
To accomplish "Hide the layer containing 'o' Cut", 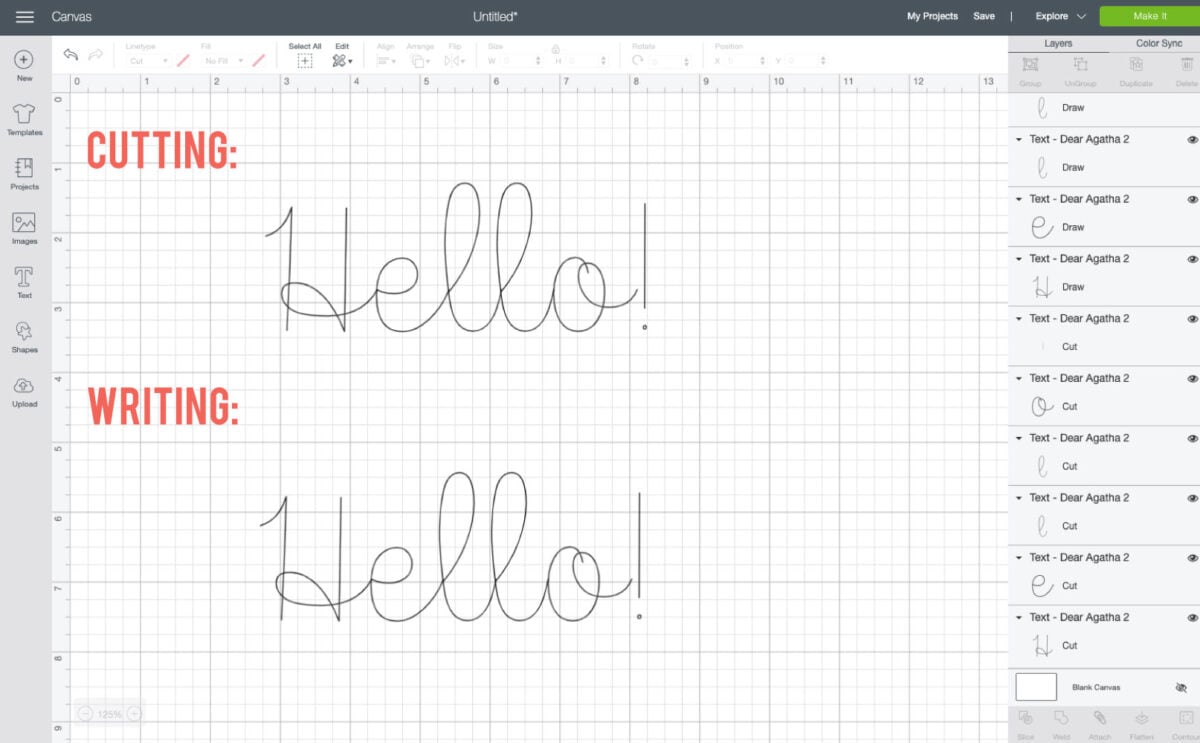I will [1192, 378].
